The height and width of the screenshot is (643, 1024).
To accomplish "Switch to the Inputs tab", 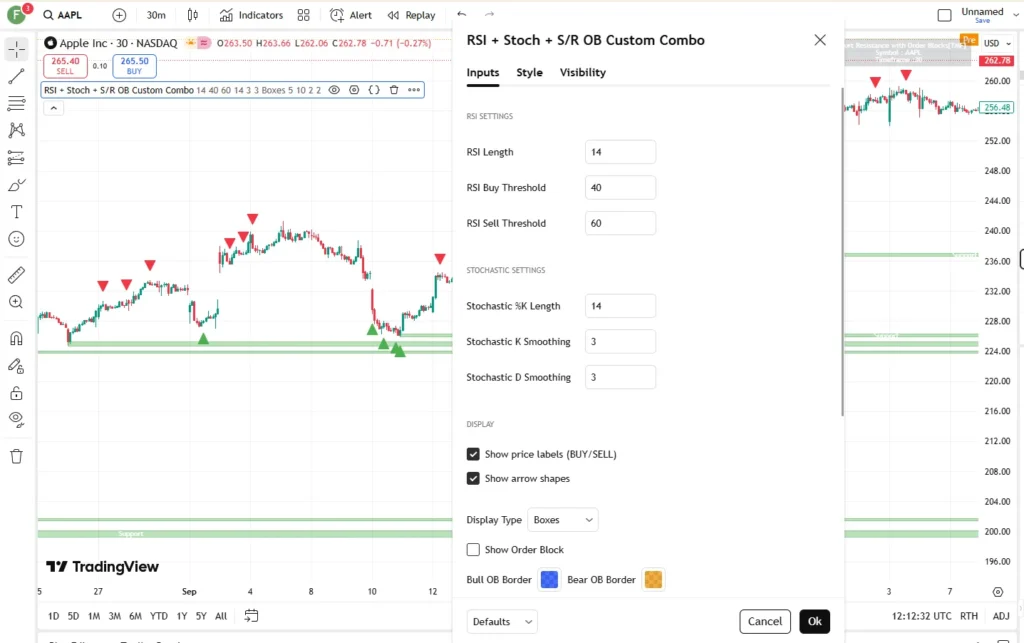I will [483, 72].
